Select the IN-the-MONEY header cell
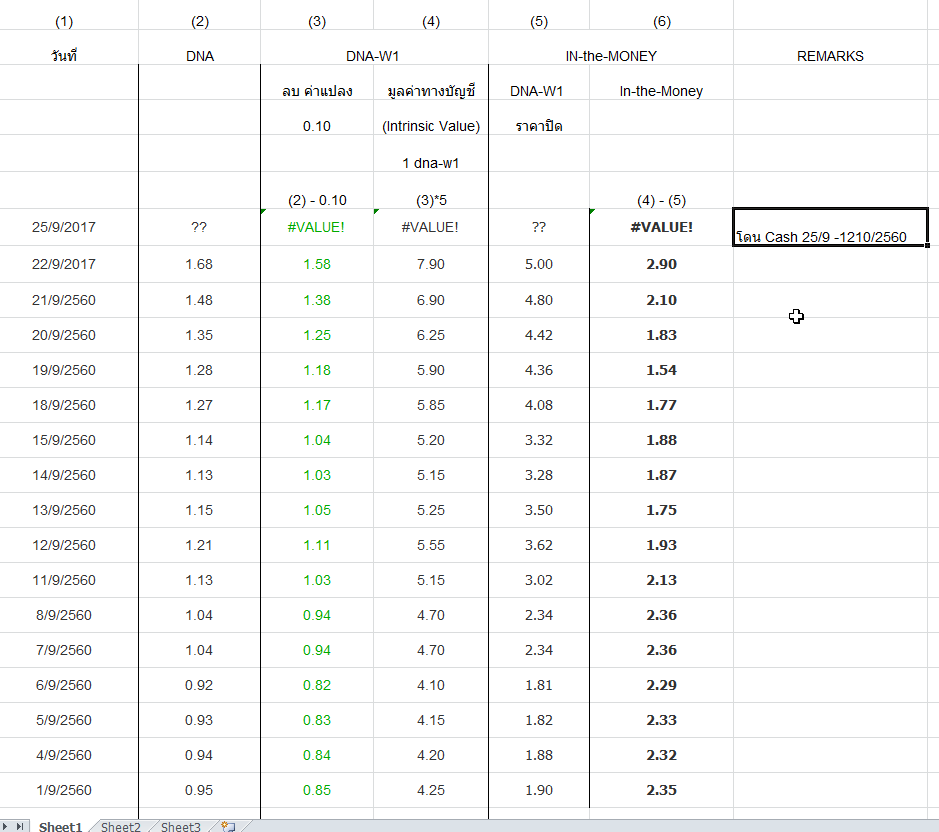Image resolution: width=939 pixels, height=832 pixels. (611, 47)
